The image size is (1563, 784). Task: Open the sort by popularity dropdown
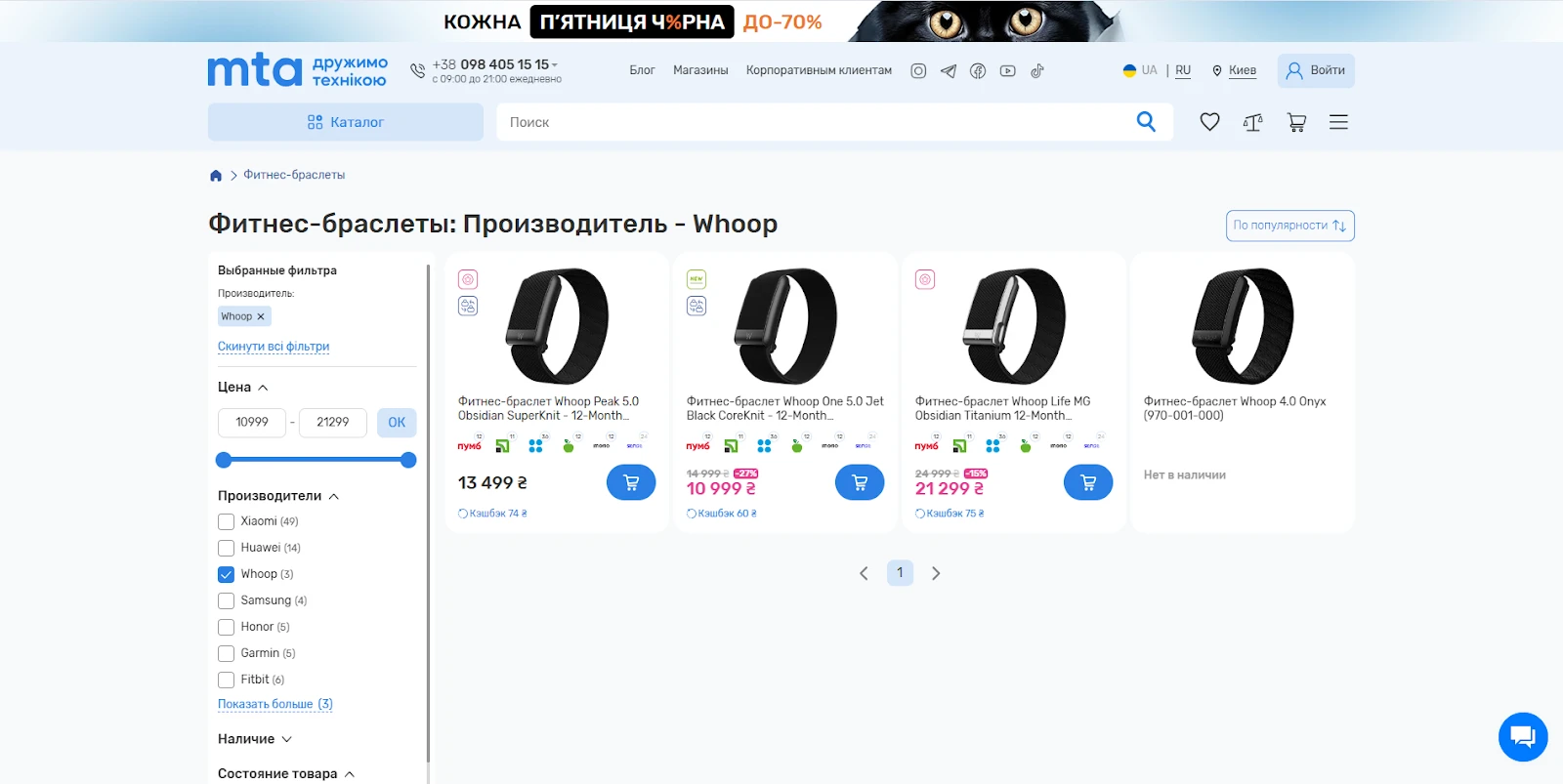[x=1289, y=226]
